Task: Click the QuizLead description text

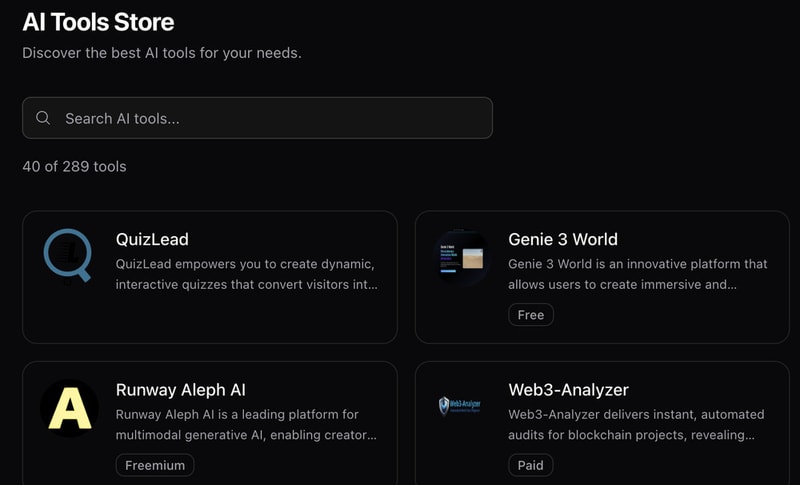Action: coord(245,274)
